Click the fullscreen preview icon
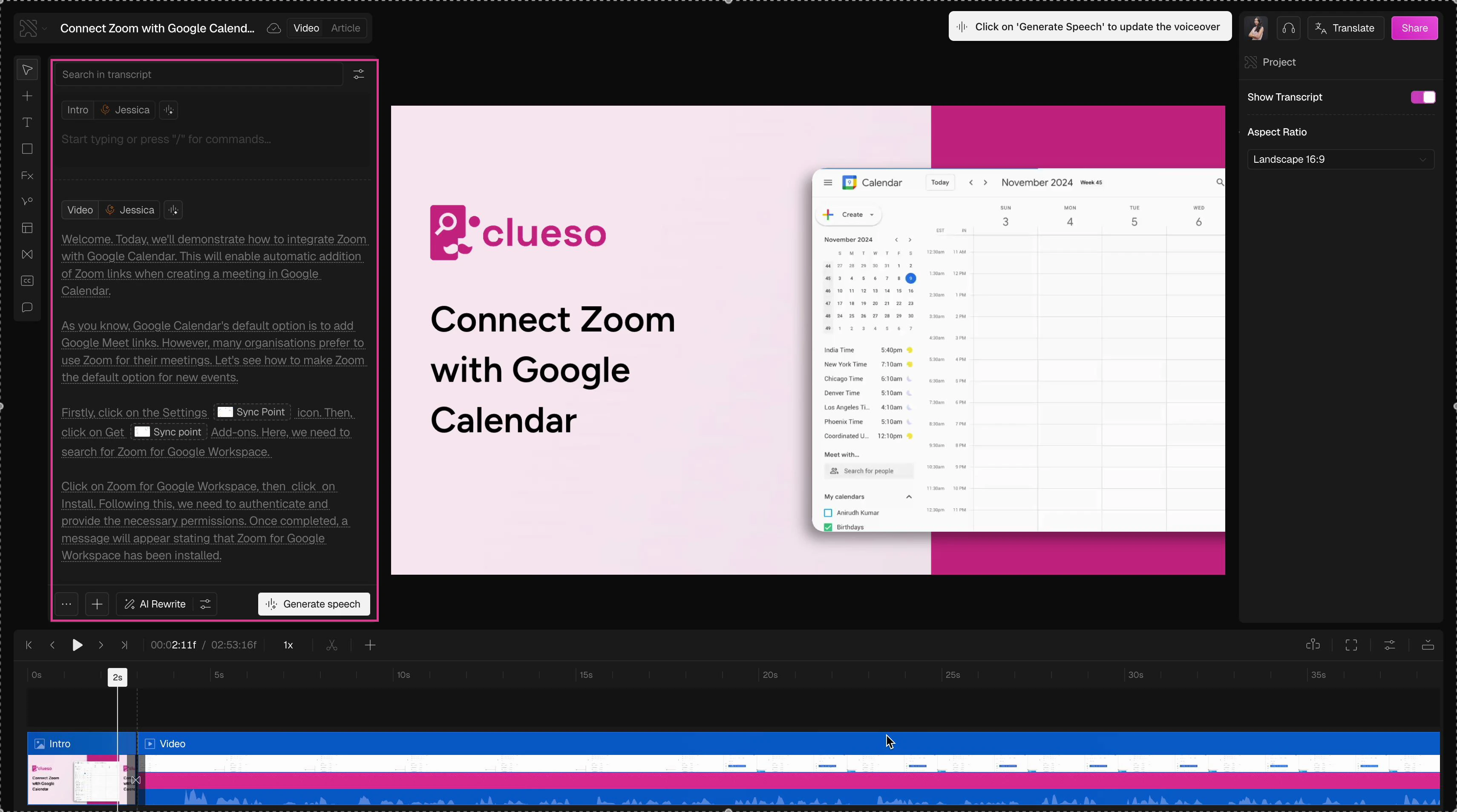 1351,645
